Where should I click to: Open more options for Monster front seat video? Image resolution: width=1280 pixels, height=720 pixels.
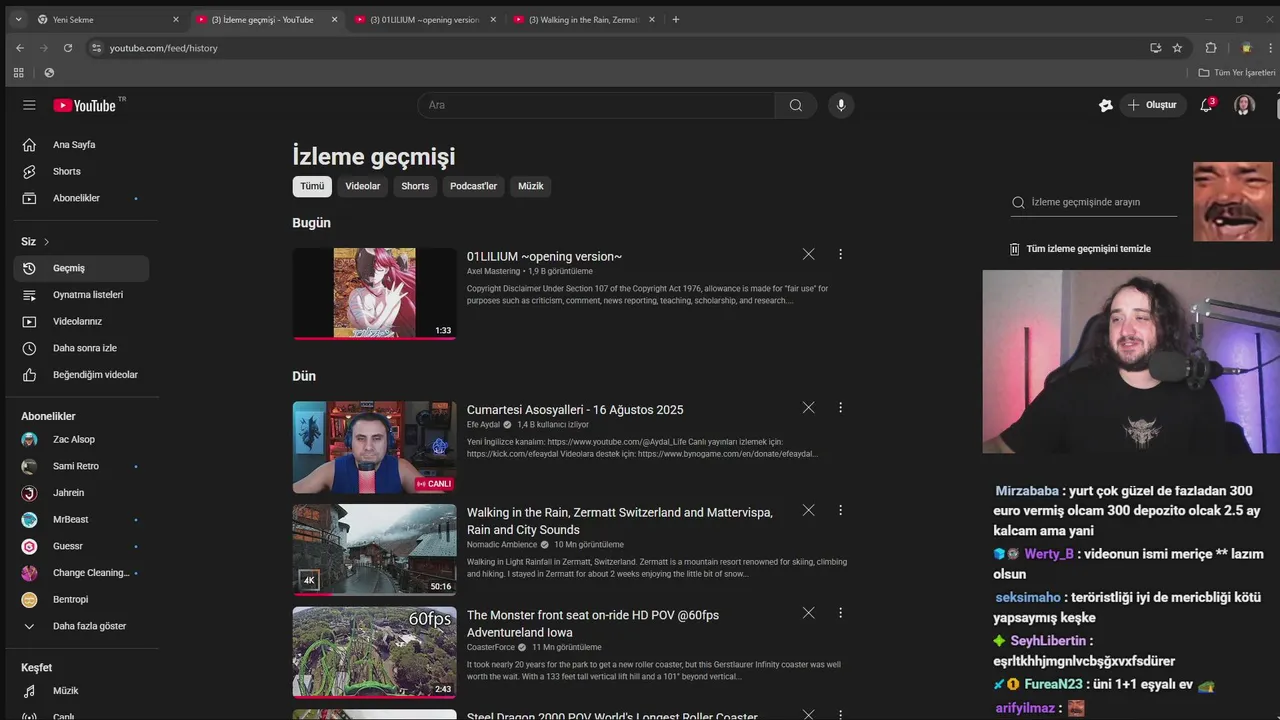click(840, 612)
